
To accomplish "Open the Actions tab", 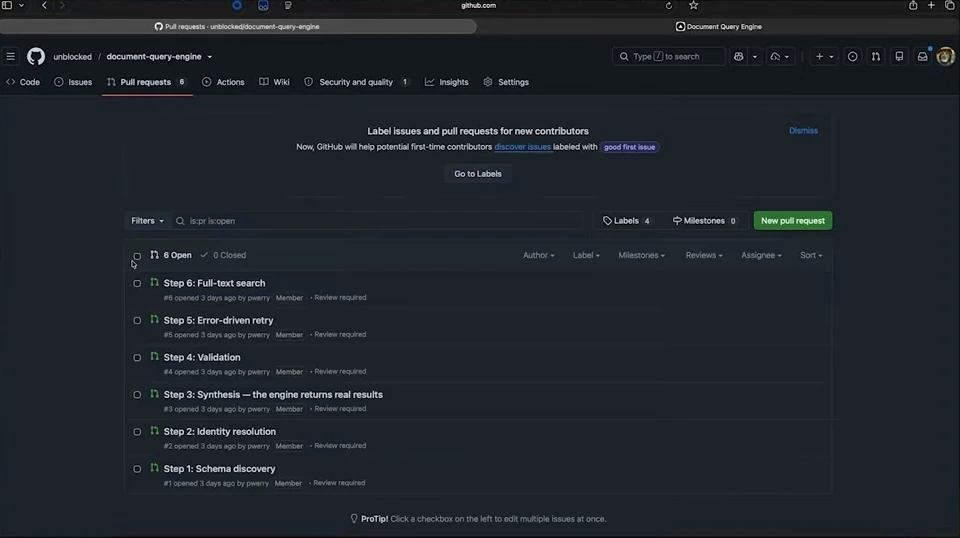I will point(223,82).
